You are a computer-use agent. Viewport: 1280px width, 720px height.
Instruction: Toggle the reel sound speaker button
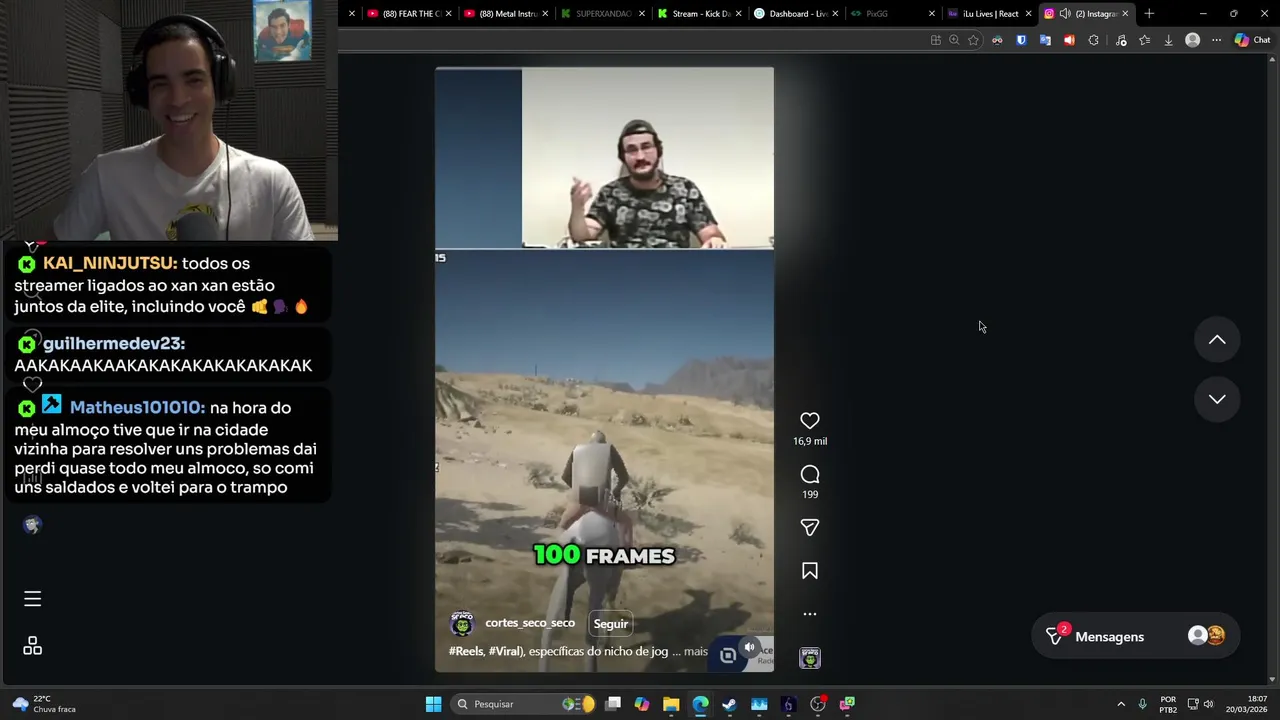click(x=749, y=647)
